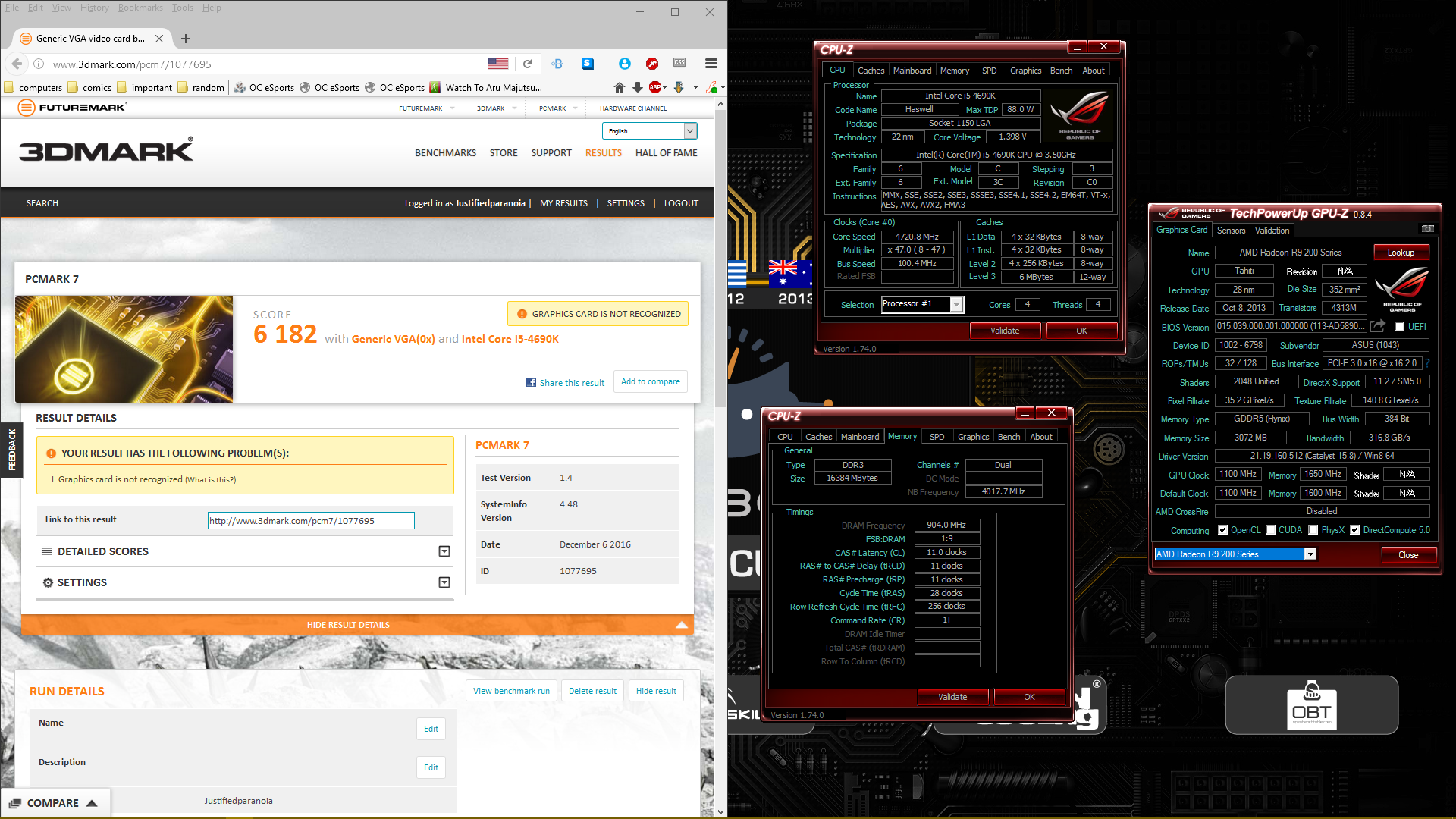The height and width of the screenshot is (819, 1456).
Task: Click the browser address bar
Action: [265, 64]
